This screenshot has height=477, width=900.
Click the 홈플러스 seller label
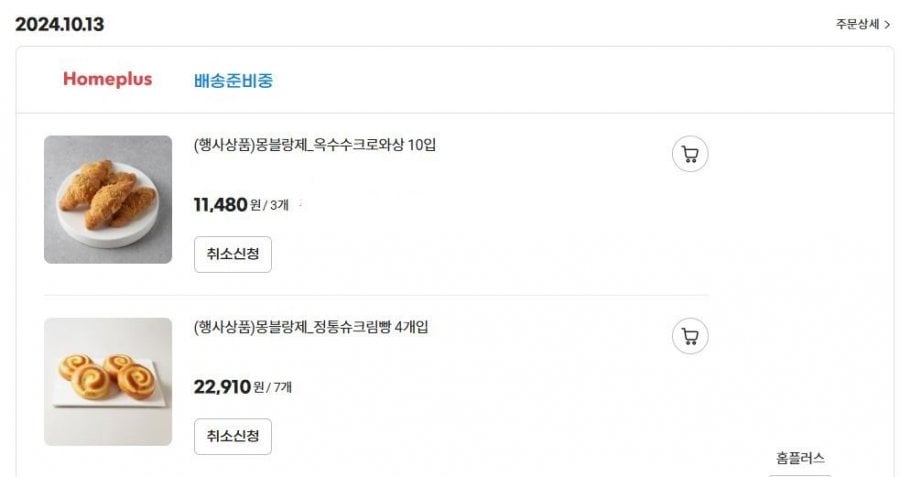point(800,458)
